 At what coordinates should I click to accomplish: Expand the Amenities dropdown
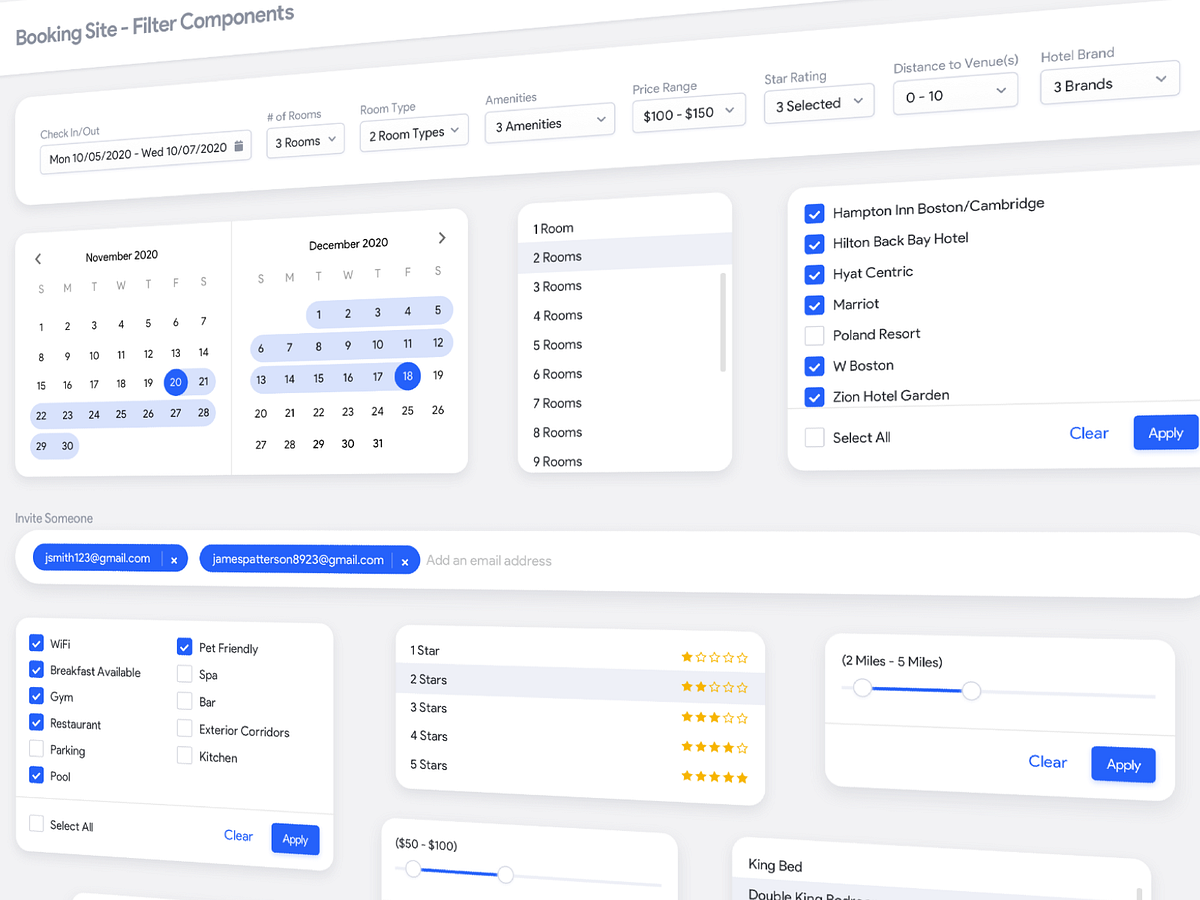[550, 124]
